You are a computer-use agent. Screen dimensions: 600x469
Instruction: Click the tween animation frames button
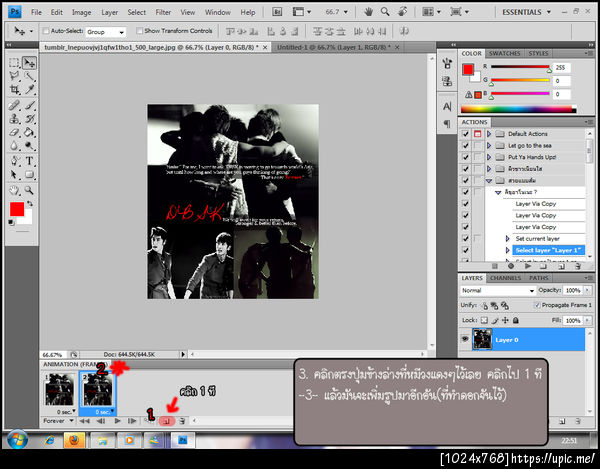[x=148, y=421]
